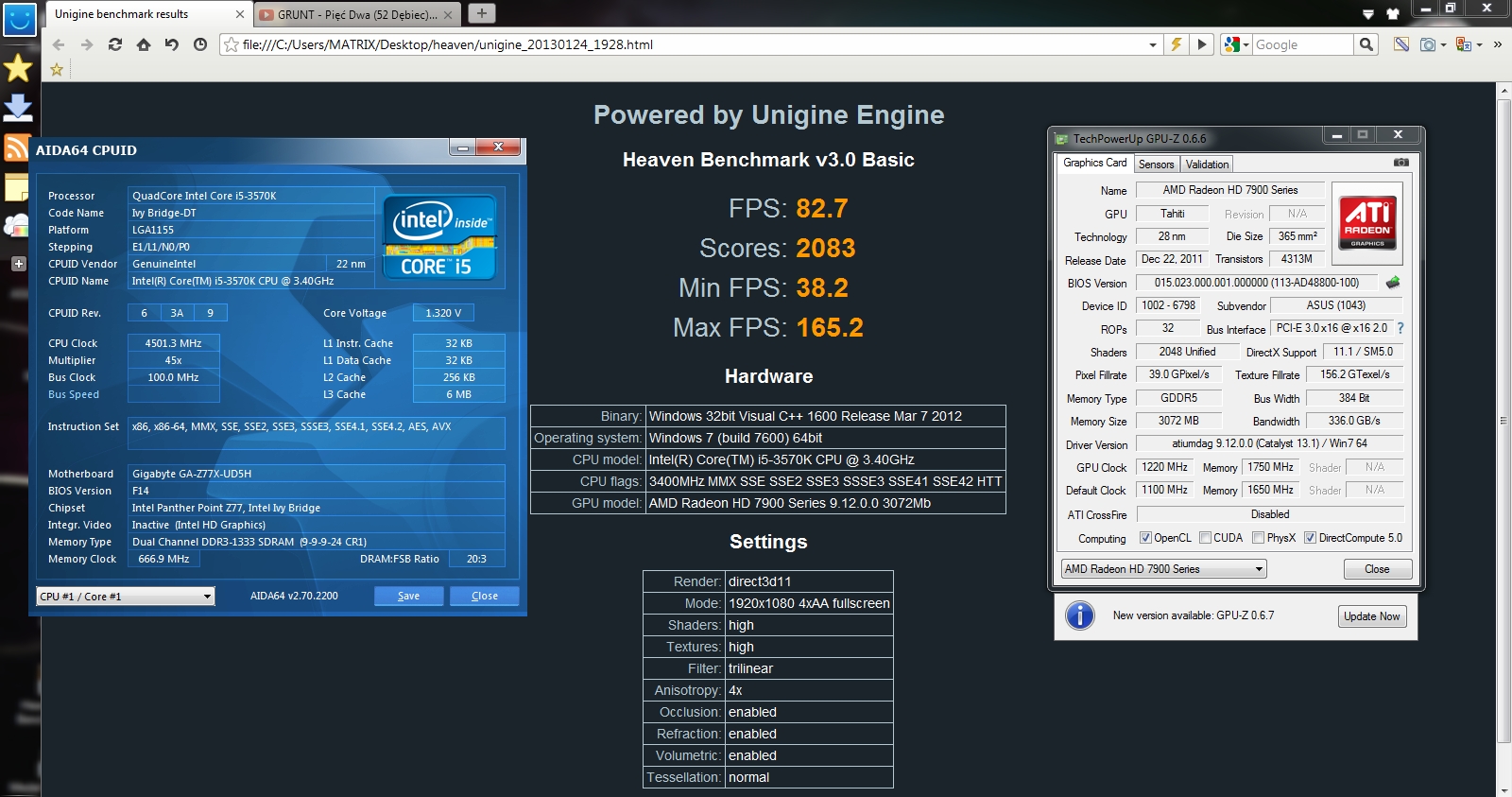Toggle the CUDA checkbox in GPU-Z
The image size is (1512, 797).
pyautogui.click(x=1205, y=538)
